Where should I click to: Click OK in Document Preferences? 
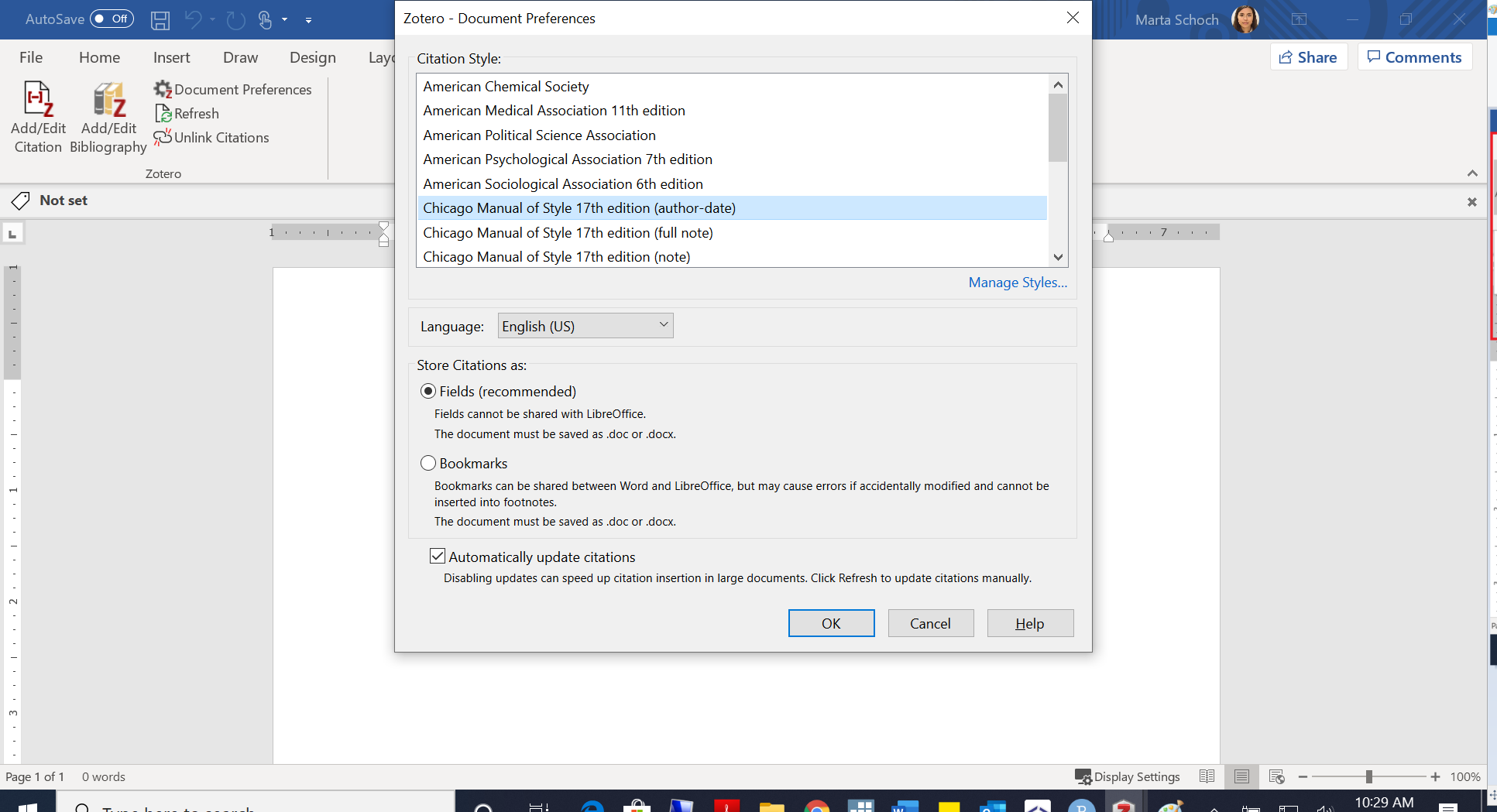(x=831, y=623)
